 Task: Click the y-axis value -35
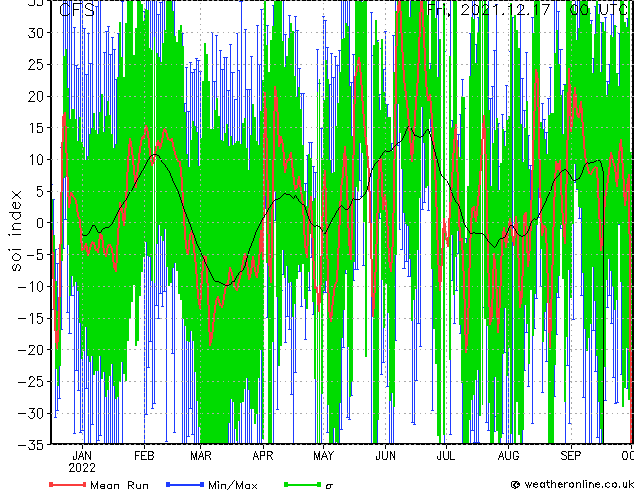31,445
